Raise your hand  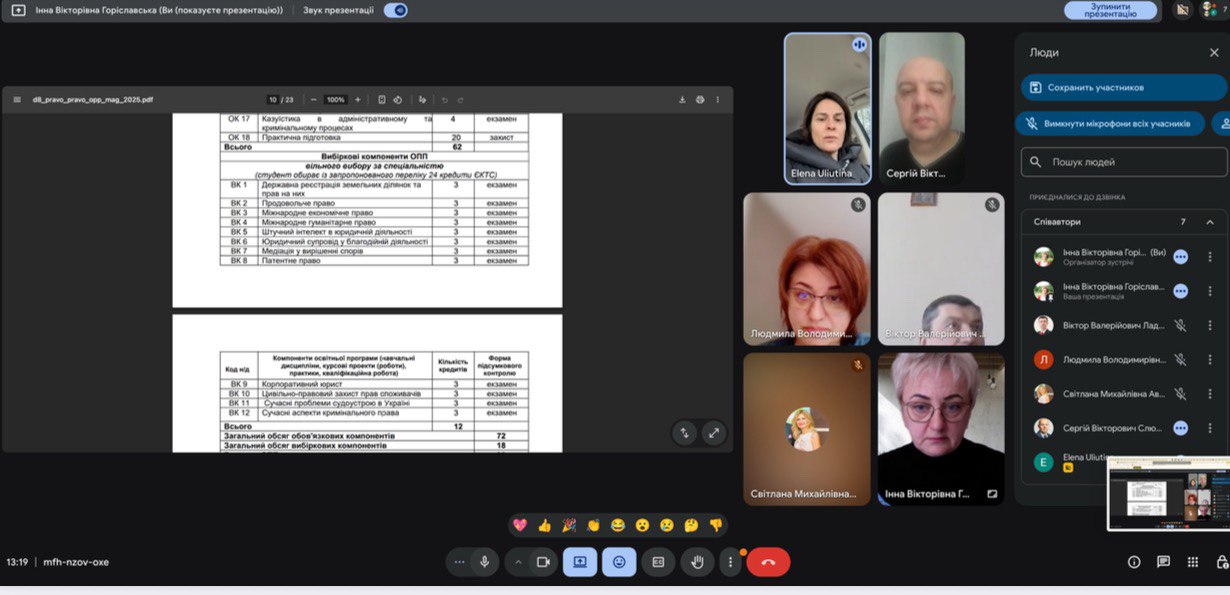[697, 562]
